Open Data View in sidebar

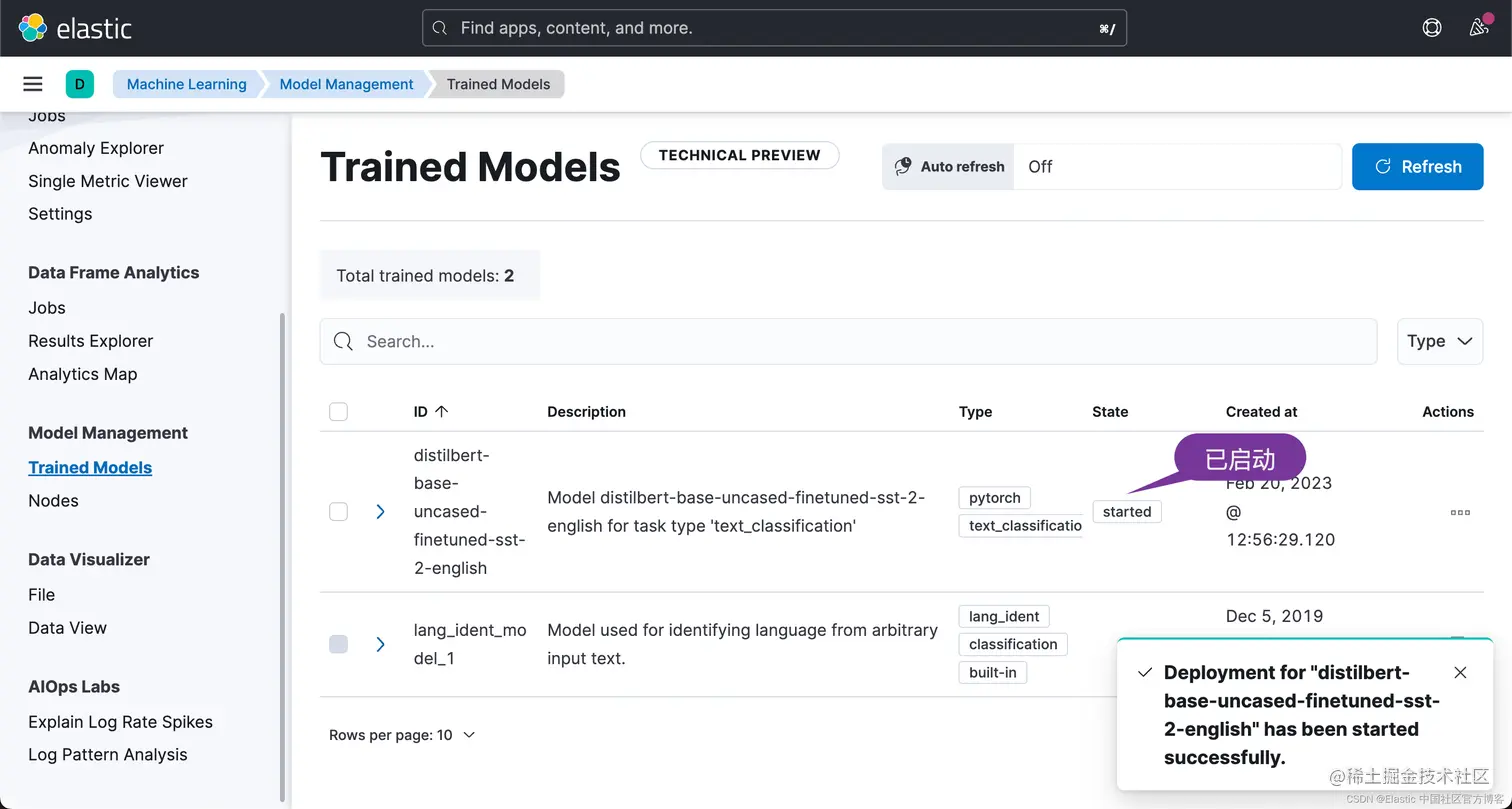pos(67,628)
